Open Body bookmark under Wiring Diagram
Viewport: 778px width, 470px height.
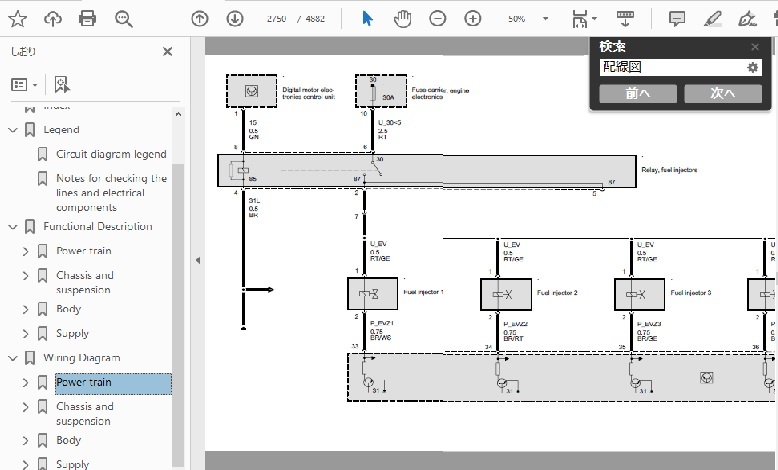point(68,441)
